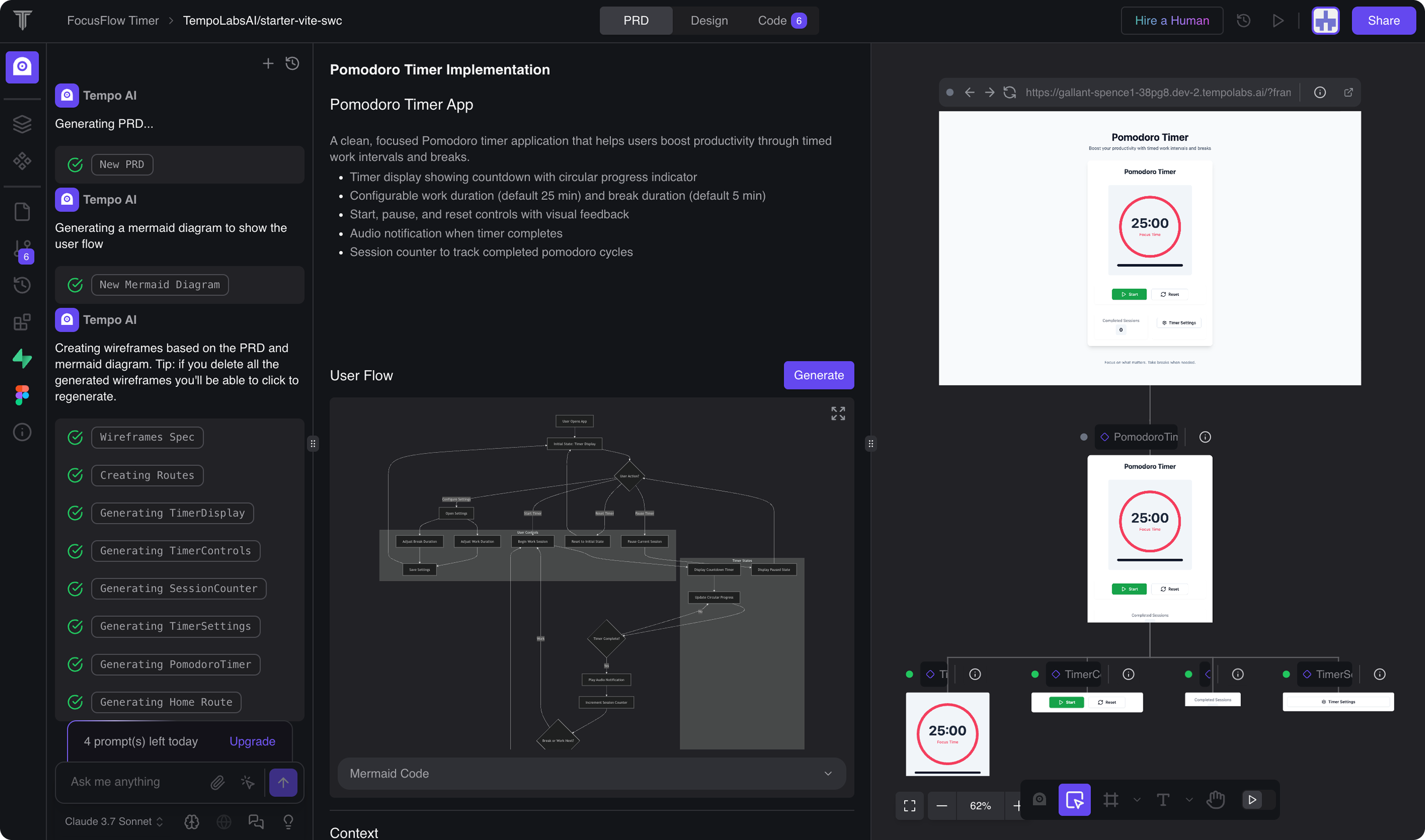
Task: Click the Hire a Human button
Action: 1172,20
